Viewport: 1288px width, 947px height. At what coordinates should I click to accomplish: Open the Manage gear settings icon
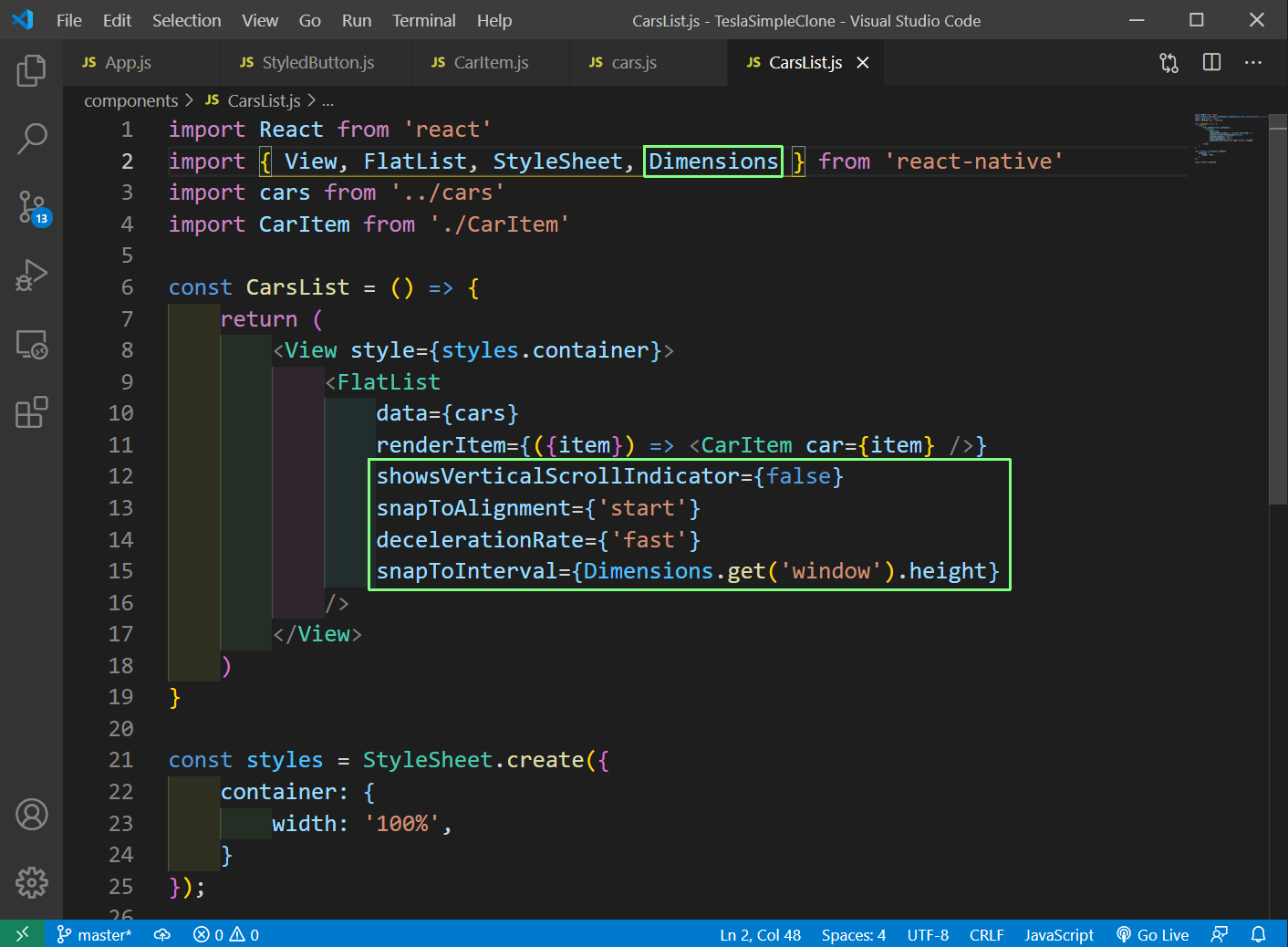coord(31,882)
